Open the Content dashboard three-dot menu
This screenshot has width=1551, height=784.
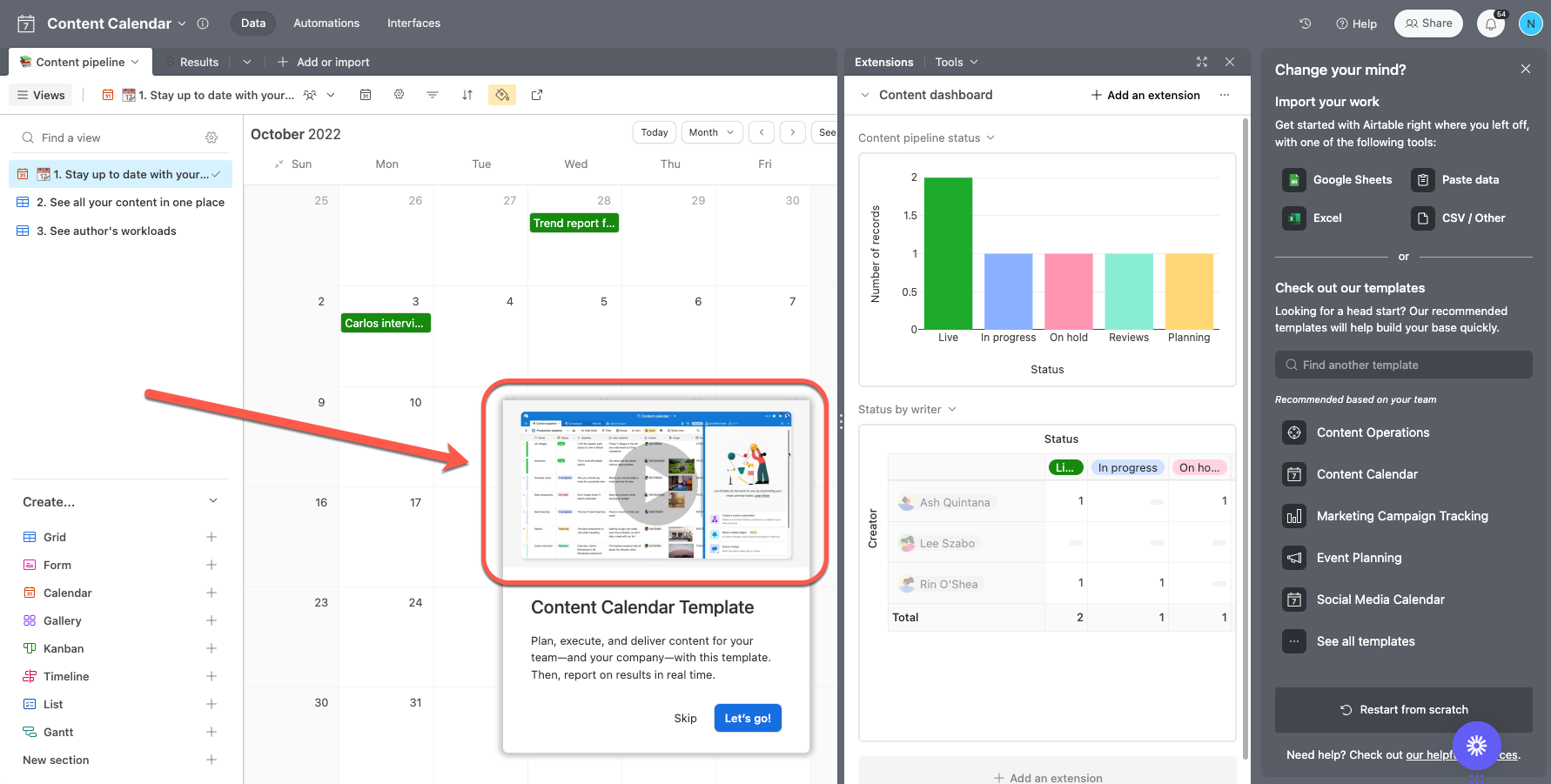point(1225,95)
